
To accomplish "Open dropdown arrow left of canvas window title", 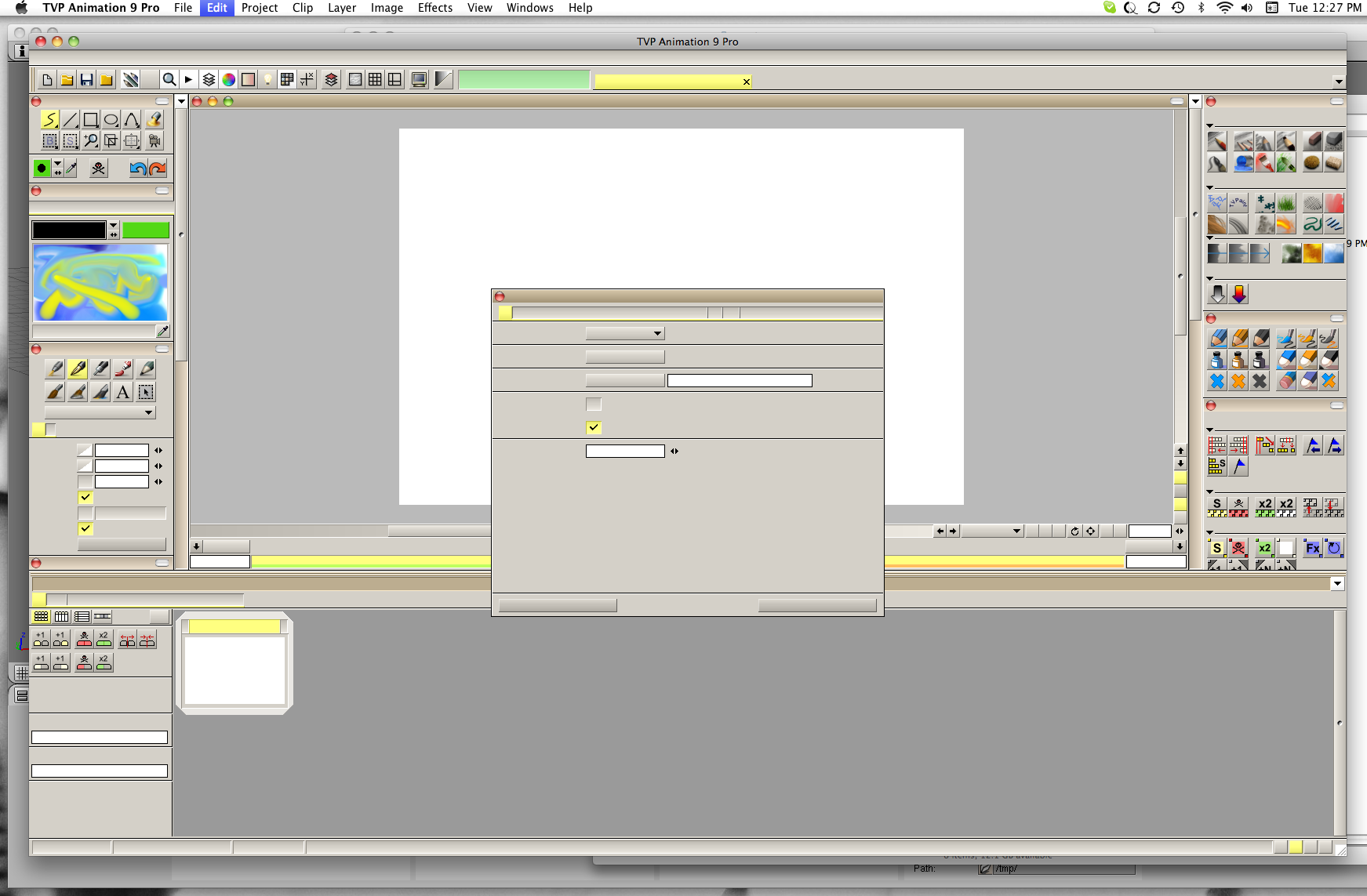I will click(181, 101).
